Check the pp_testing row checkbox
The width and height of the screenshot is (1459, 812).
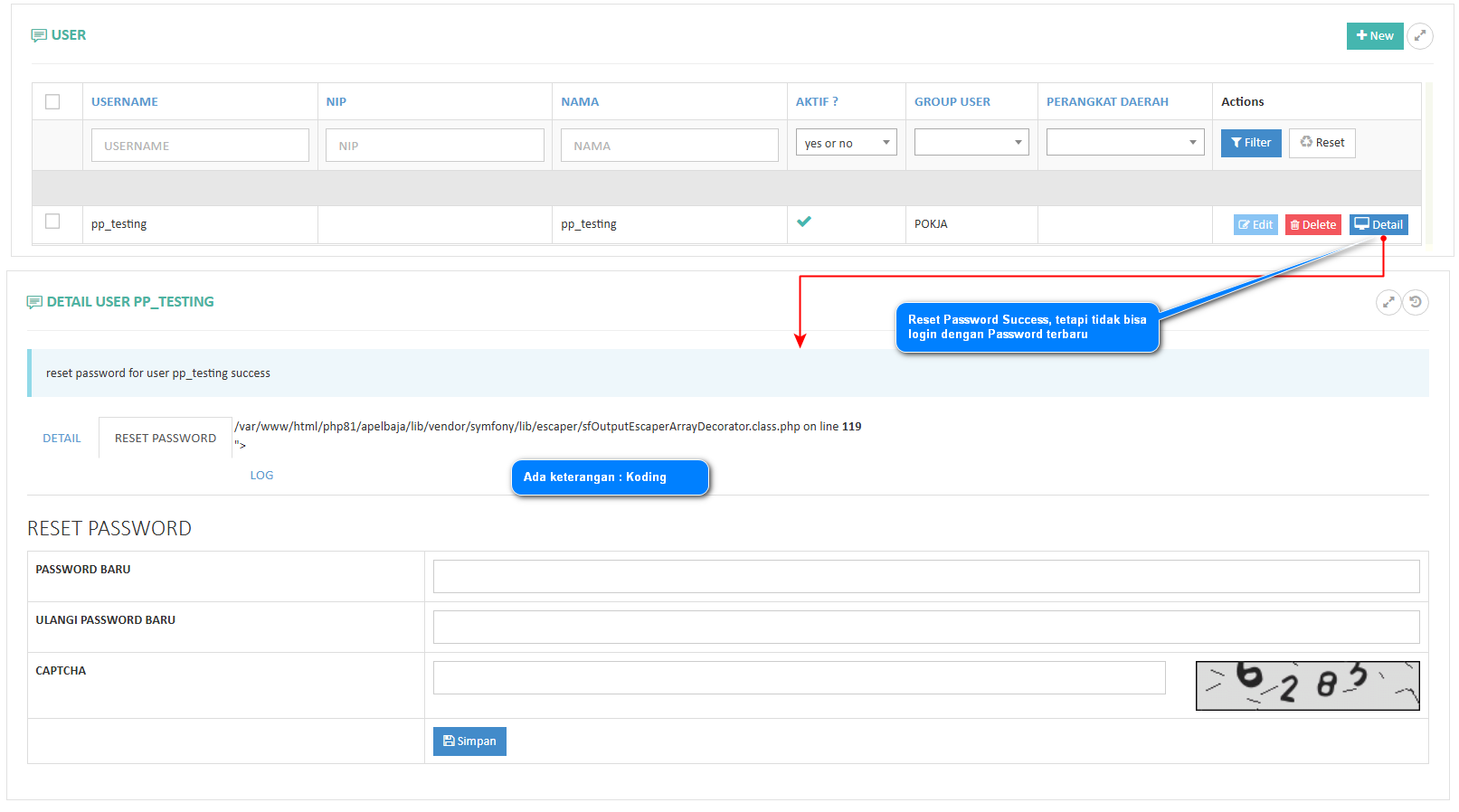(x=52, y=222)
